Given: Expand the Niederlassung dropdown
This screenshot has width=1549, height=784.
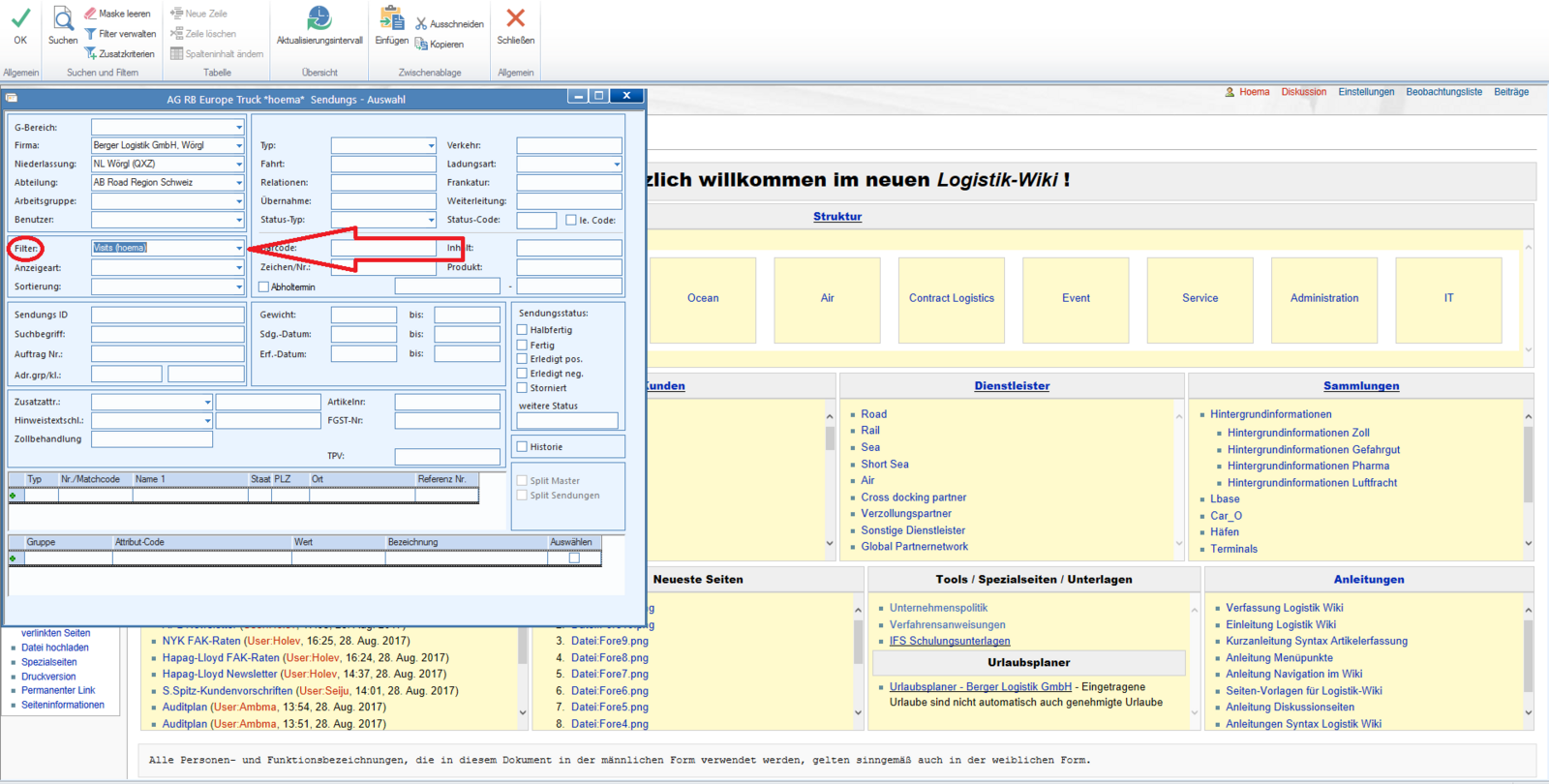Looking at the screenshot, I should click(239, 165).
